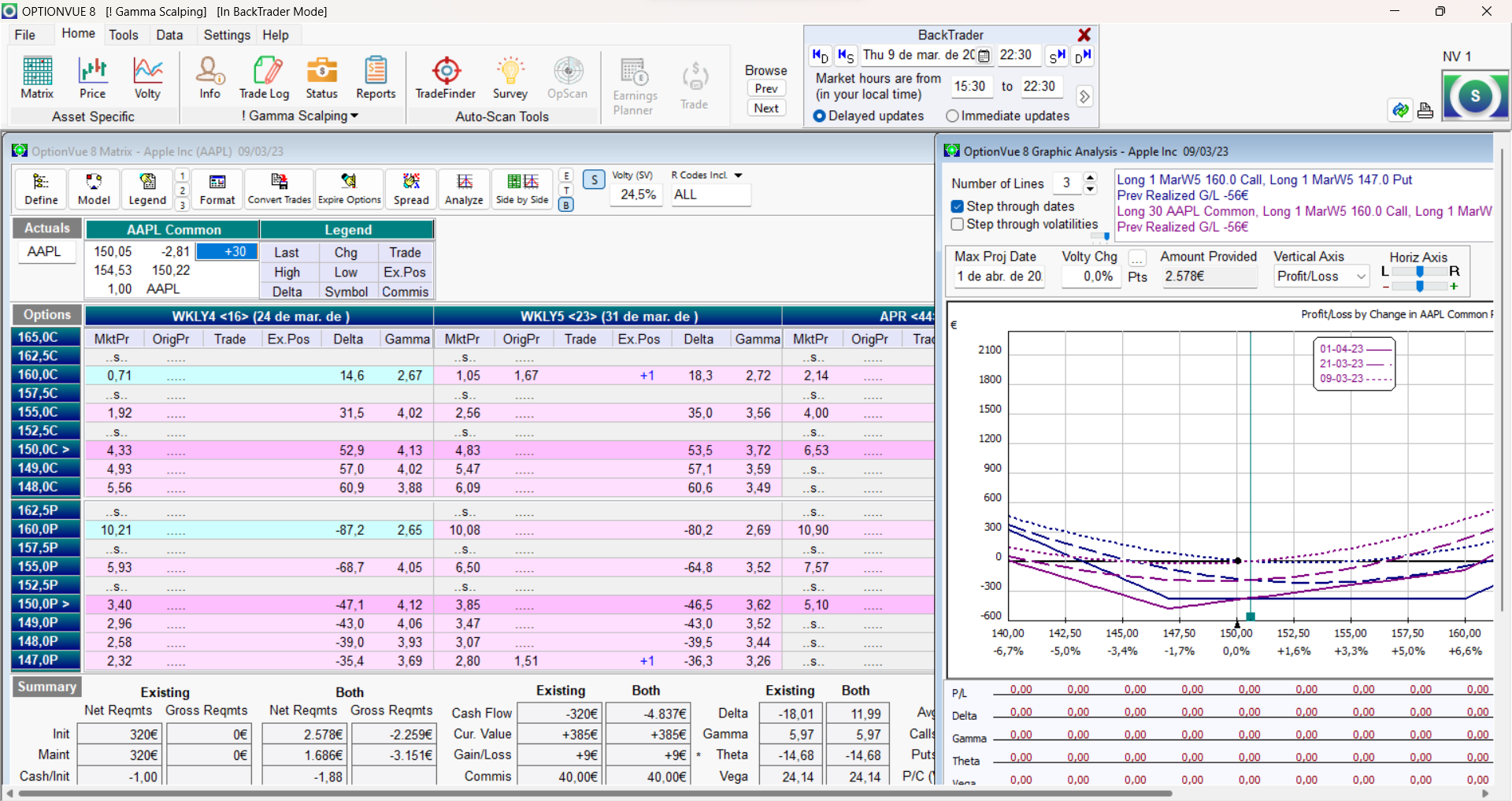The height and width of the screenshot is (801, 1512).
Task: Click the Actuals section header
Action: (x=47, y=228)
